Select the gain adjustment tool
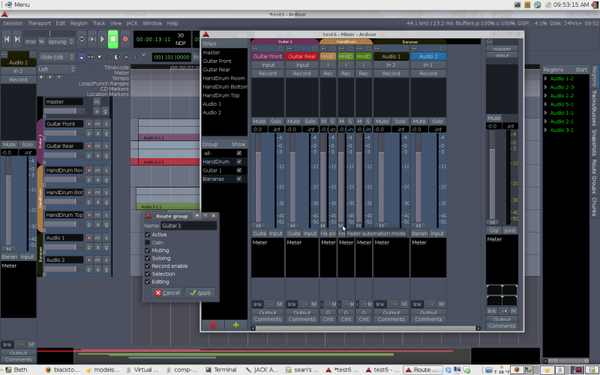Viewport: 600px width, 375px height. [108, 57]
